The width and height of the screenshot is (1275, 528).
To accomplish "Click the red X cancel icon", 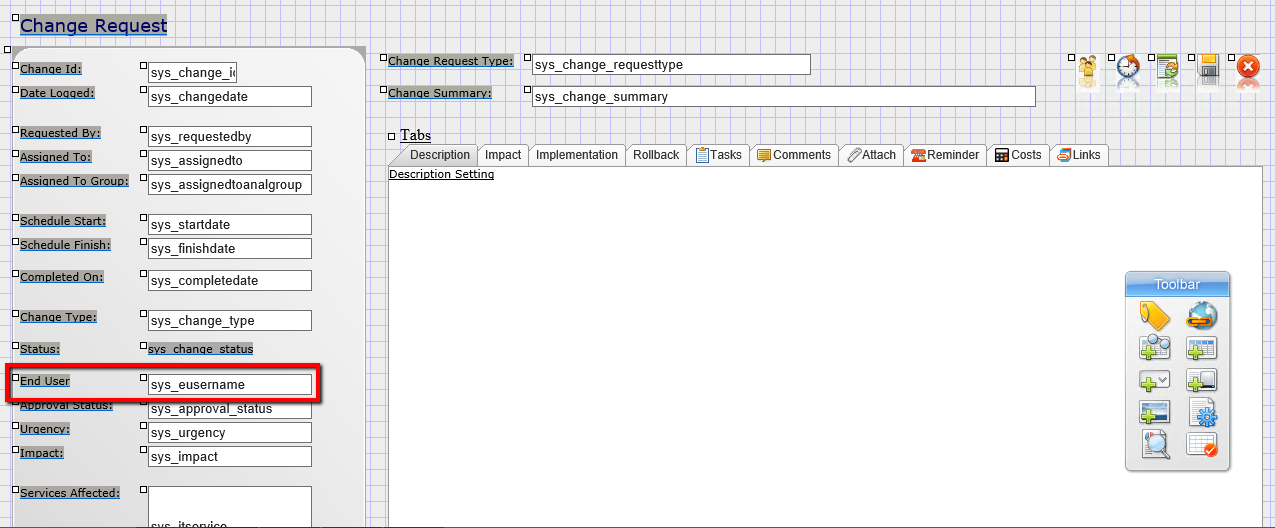I will [1248, 68].
